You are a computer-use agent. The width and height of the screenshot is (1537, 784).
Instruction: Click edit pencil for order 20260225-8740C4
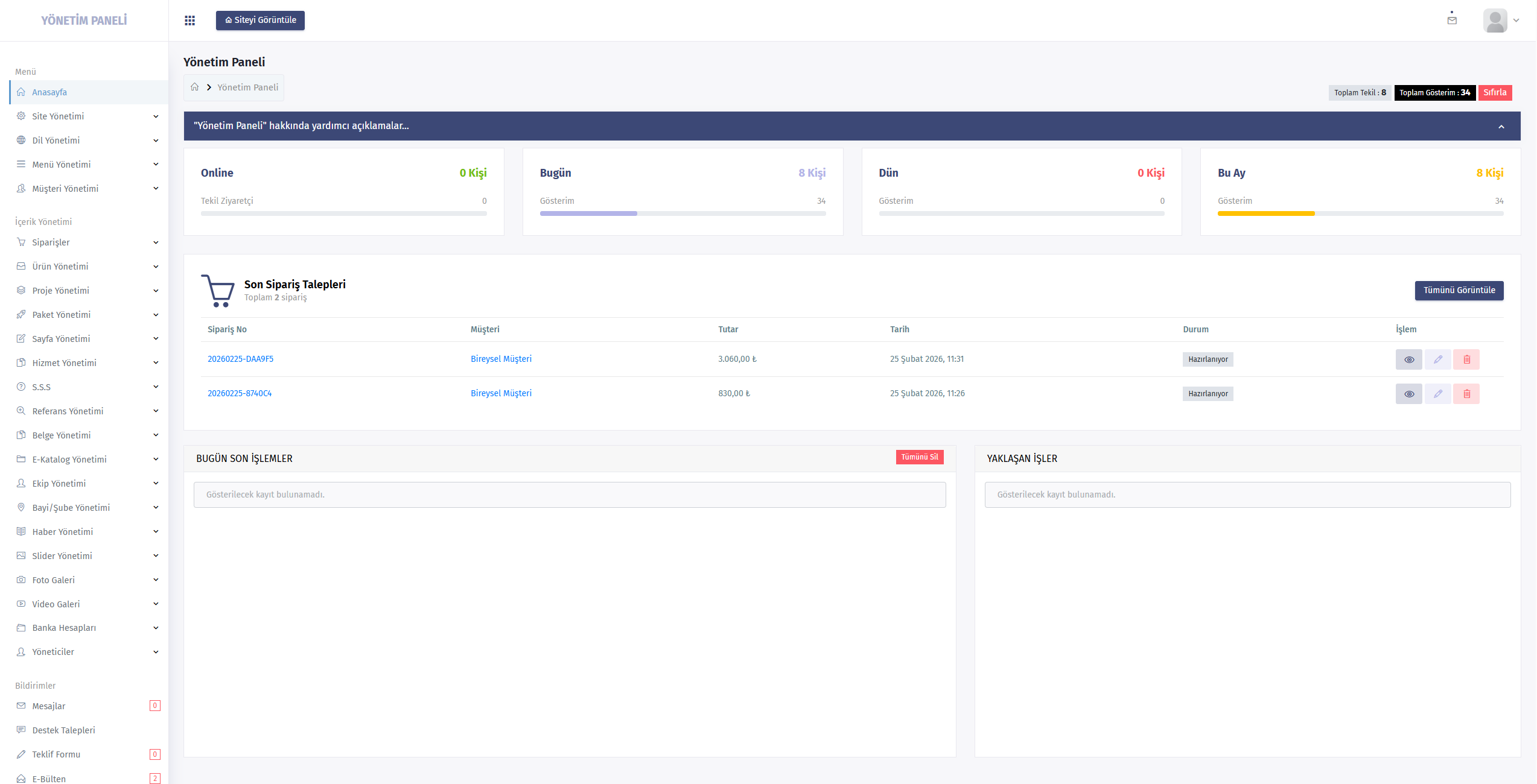(x=1437, y=394)
